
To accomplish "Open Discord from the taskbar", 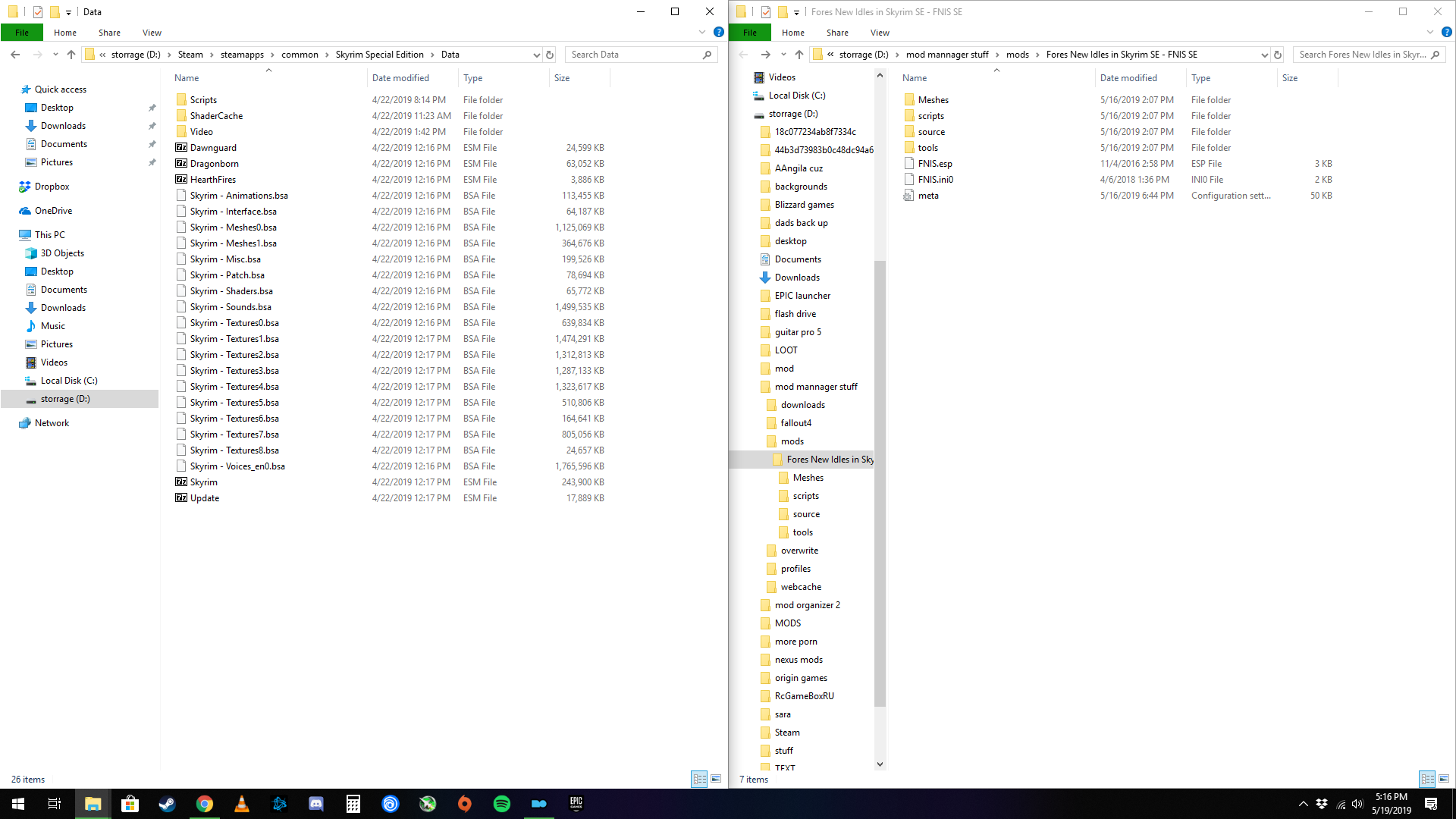I will (315, 804).
